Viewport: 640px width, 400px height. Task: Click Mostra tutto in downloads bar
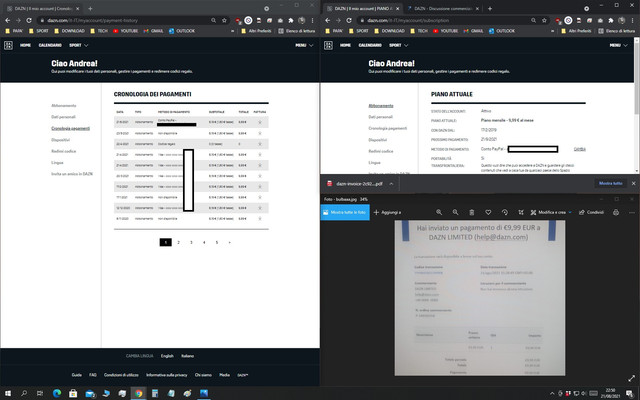click(611, 184)
